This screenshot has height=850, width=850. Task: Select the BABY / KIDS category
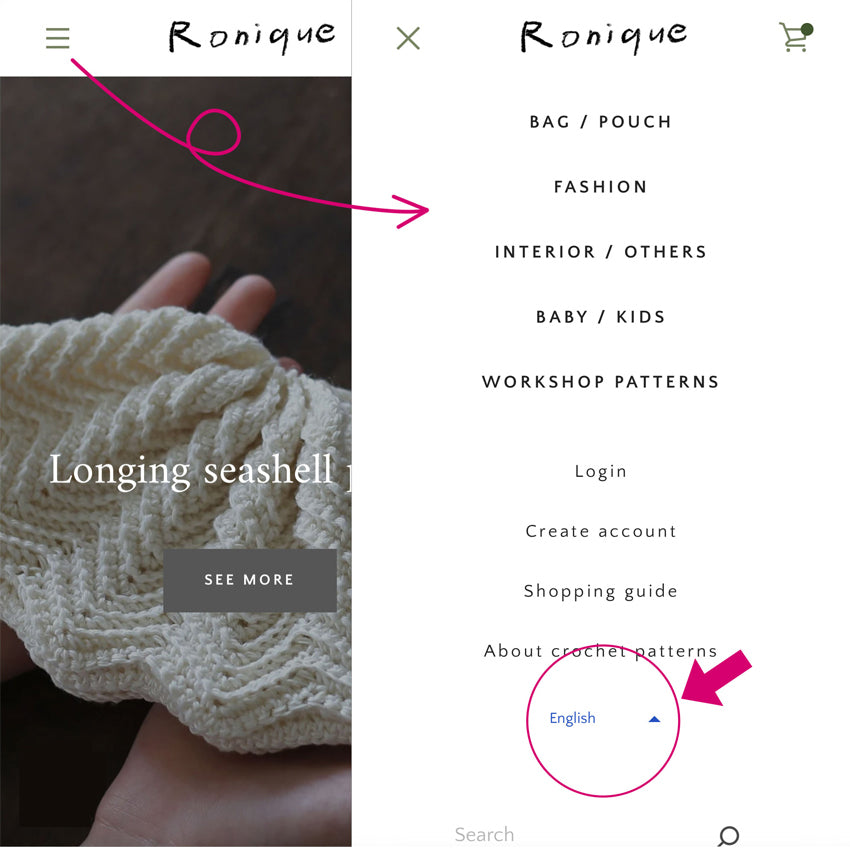click(x=601, y=317)
